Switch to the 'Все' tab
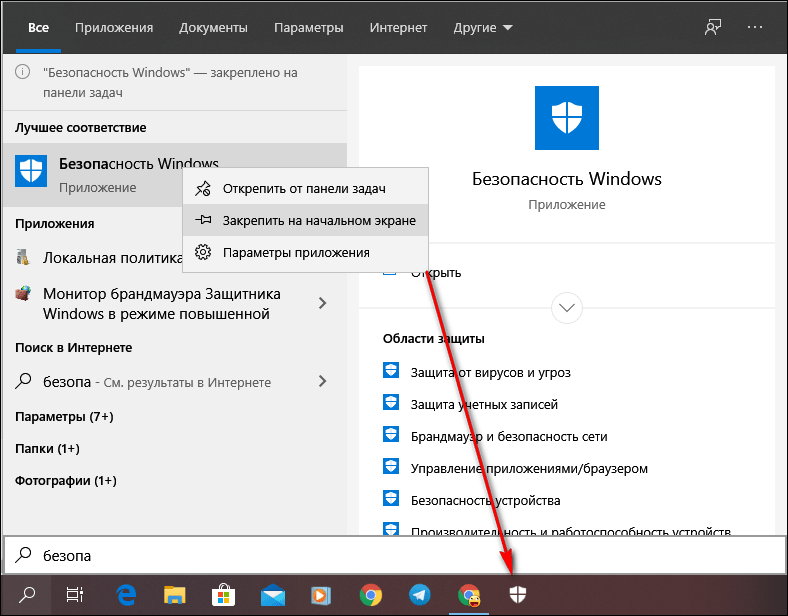The image size is (788, 616). (38, 28)
